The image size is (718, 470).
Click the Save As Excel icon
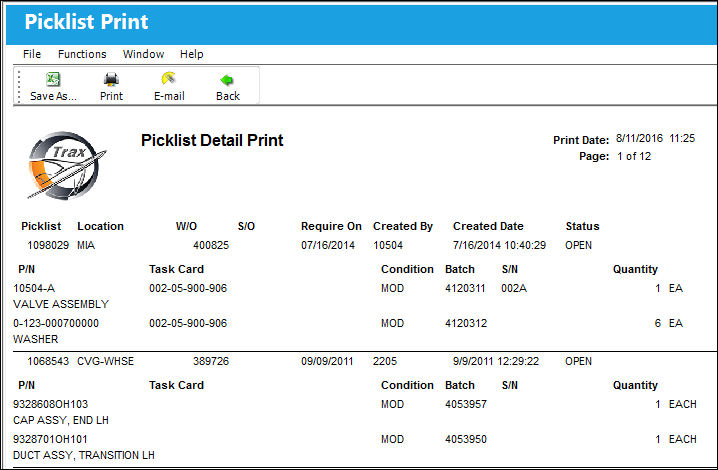click(x=53, y=79)
